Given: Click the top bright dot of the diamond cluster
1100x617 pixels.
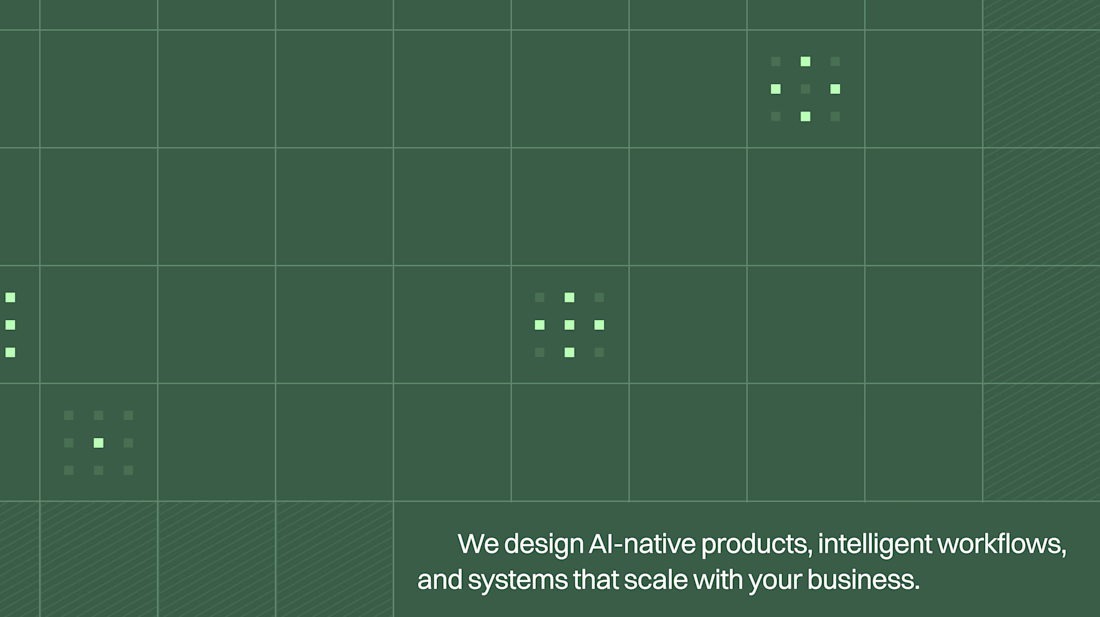Looking at the screenshot, I should 805,62.
